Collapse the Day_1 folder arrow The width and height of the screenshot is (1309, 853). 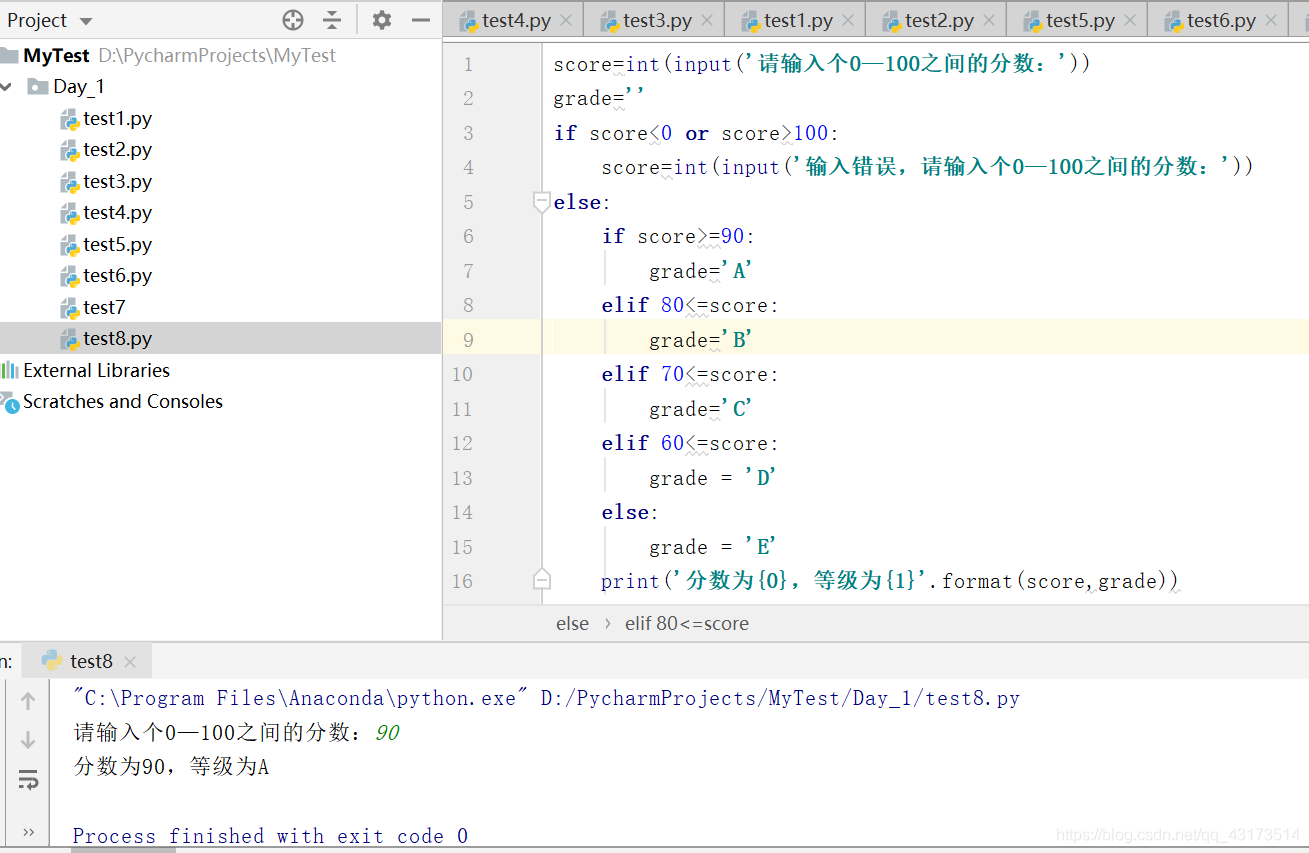pos(7,87)
